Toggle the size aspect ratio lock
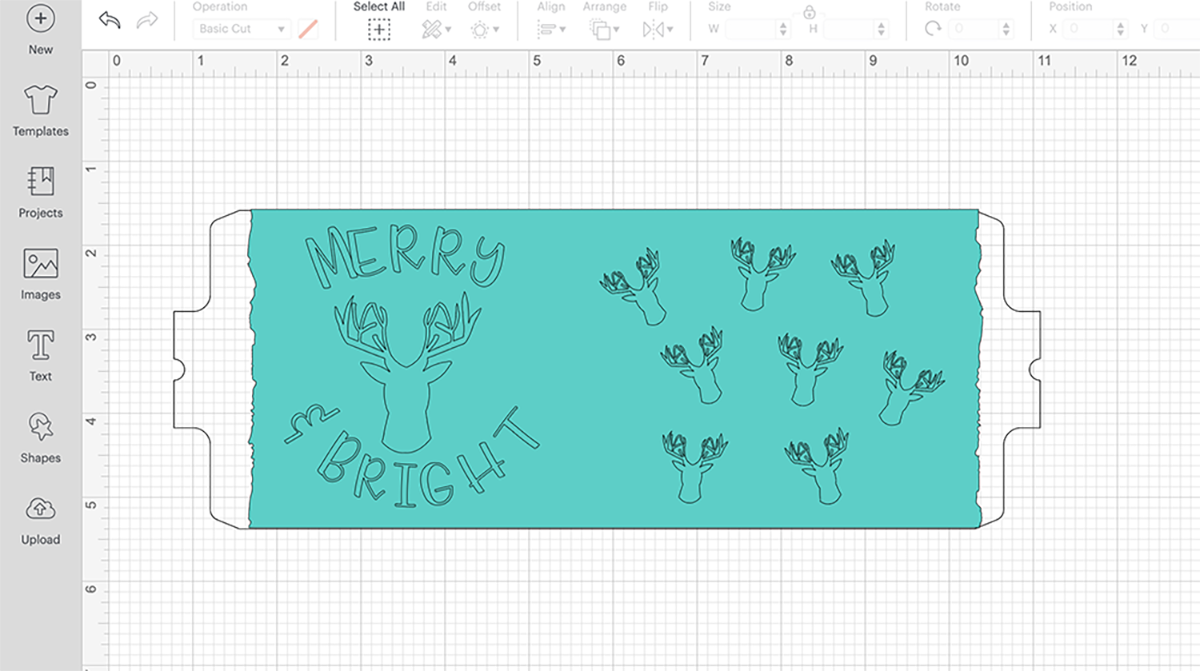This screenshot has height=671, width=1200. pyautogui.click(x=809, y=12)
